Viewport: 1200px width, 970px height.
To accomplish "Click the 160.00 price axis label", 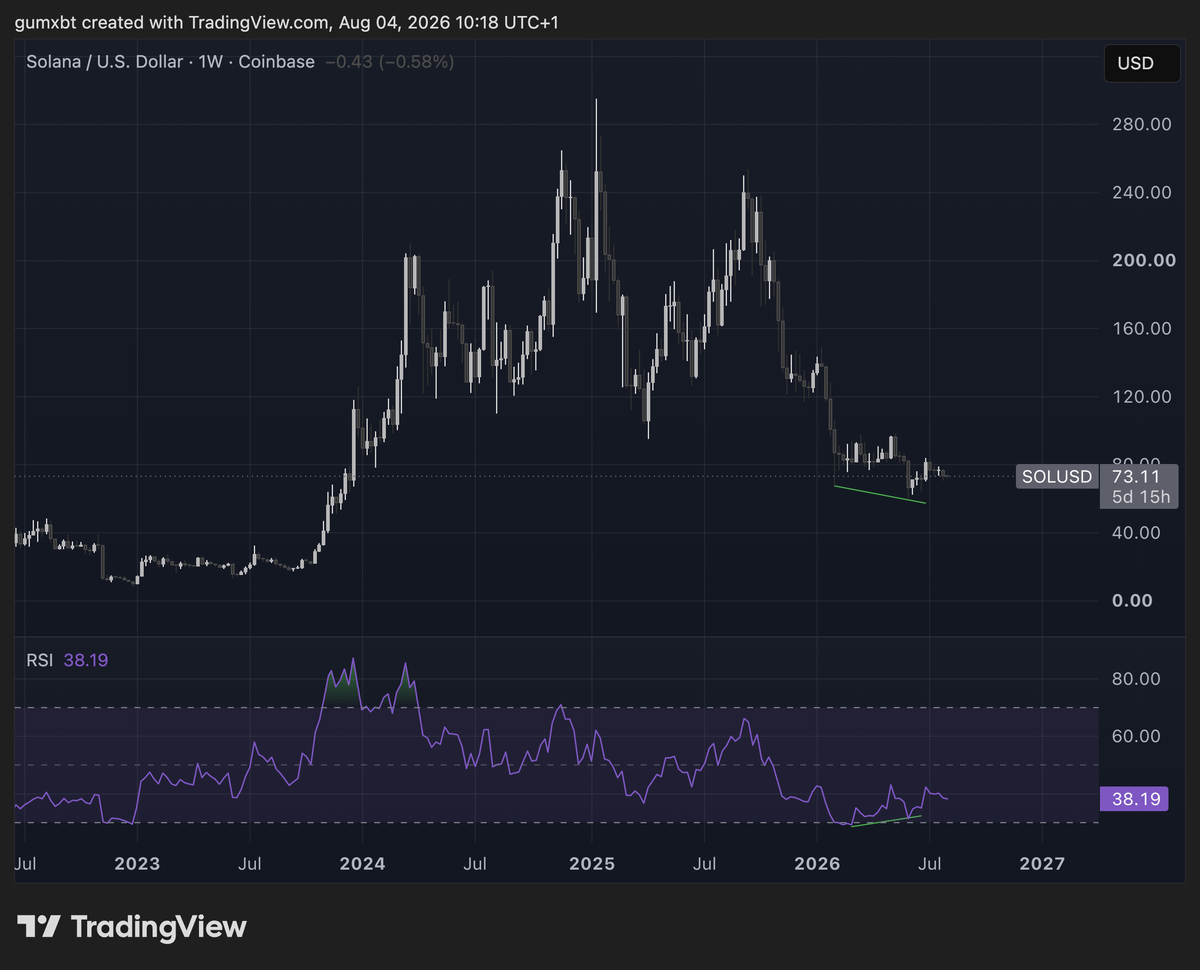I will (x=1144, y=328).
